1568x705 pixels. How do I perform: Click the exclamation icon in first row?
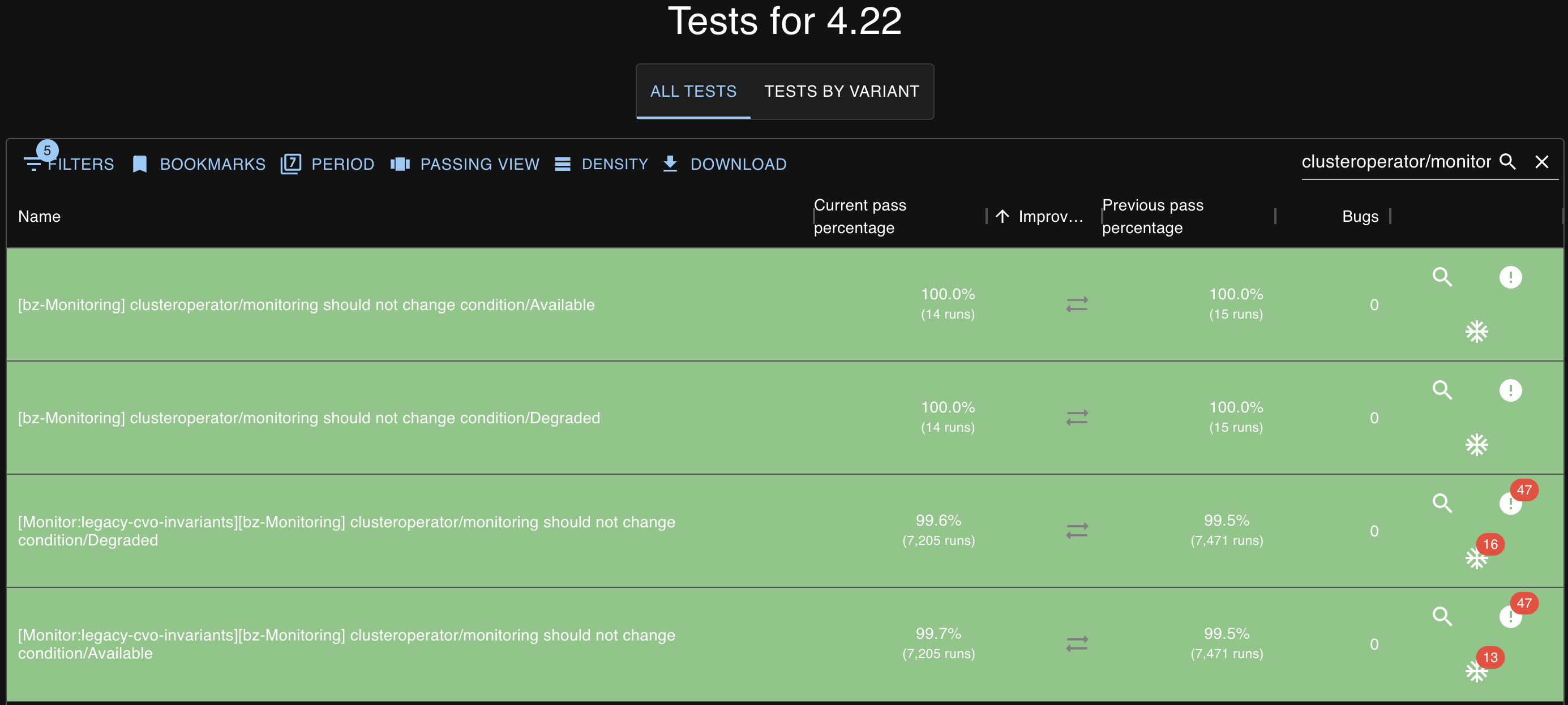click(x=1510, y=277)
